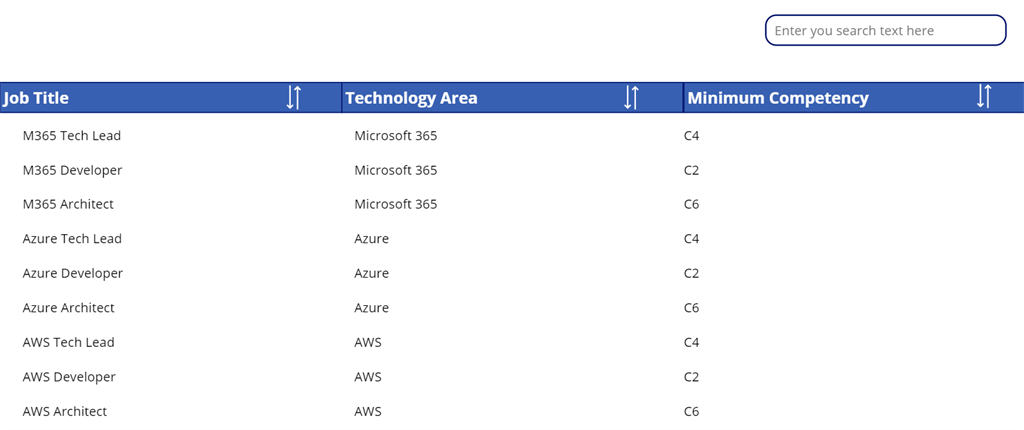The width and height of the screenshot is (1024, 430).
Task: Choose the Azure Developer job title
Action: tap(73, 273)
